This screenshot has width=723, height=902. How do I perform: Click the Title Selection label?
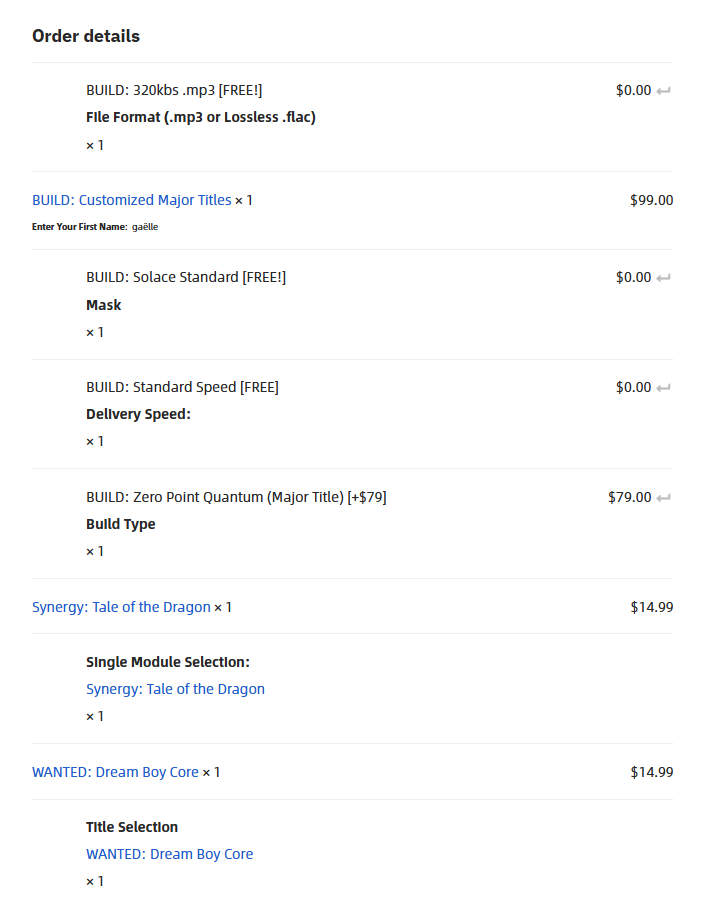131,827
